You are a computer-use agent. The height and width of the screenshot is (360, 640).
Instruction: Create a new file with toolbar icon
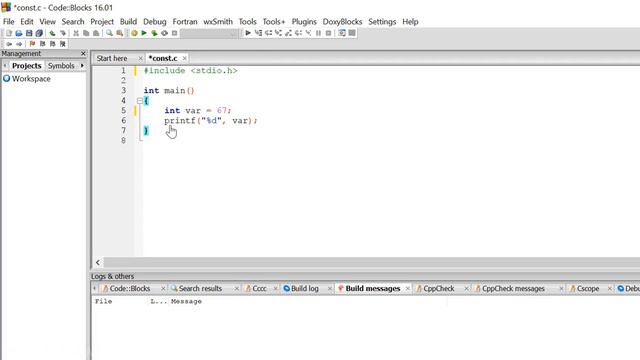[9, 33]
